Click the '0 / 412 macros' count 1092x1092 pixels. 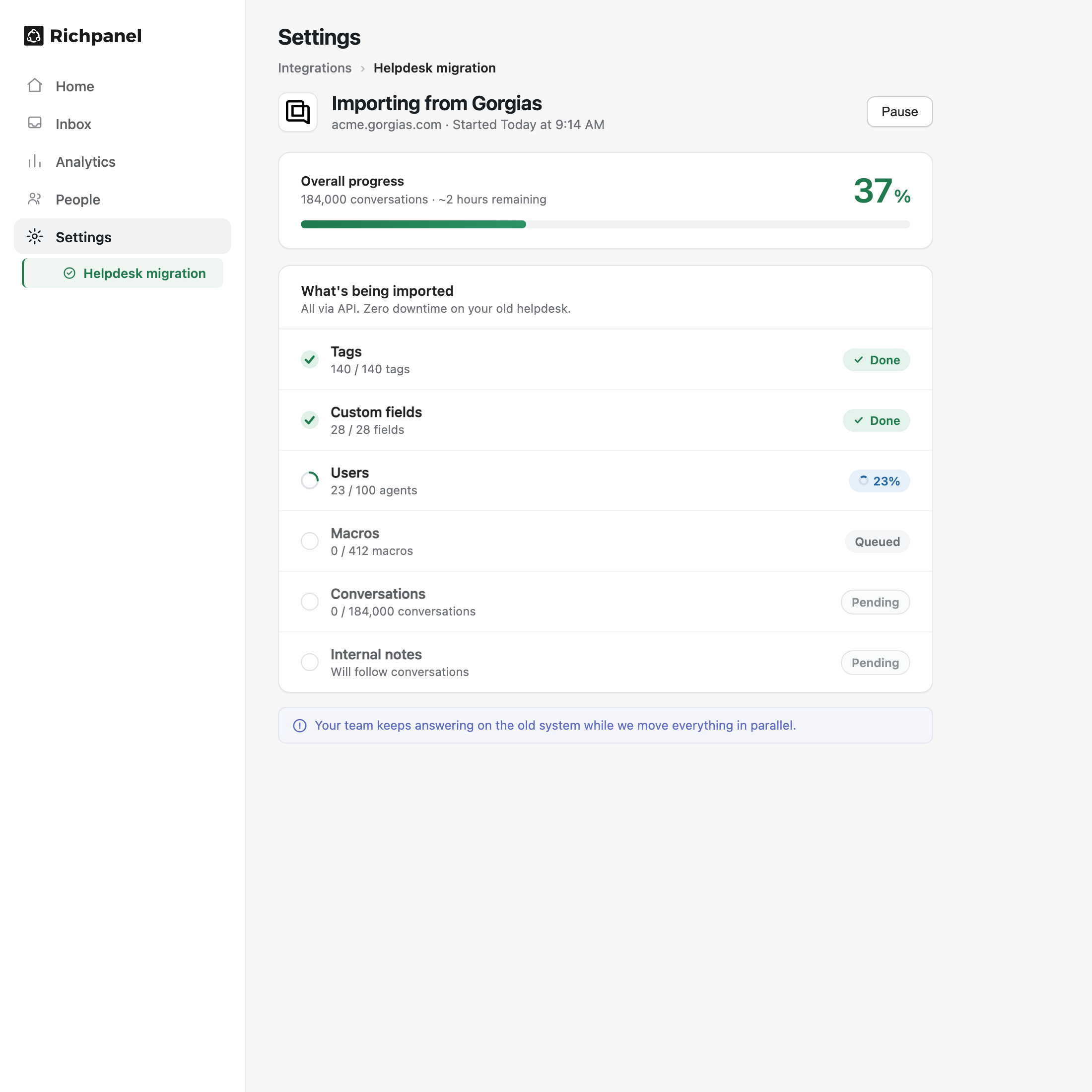(372, 550)
